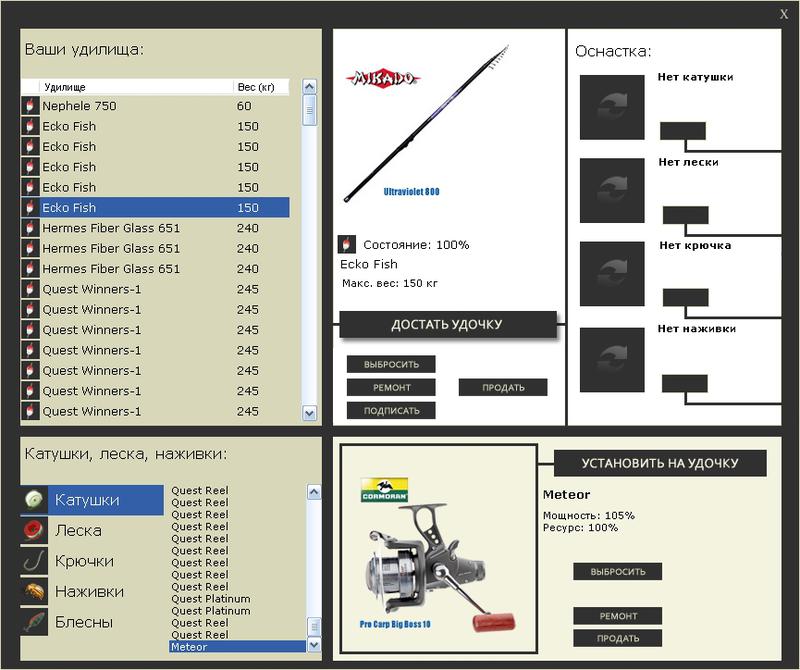
Task: Click reel list scrollbar up arrow
Action: 314,492
